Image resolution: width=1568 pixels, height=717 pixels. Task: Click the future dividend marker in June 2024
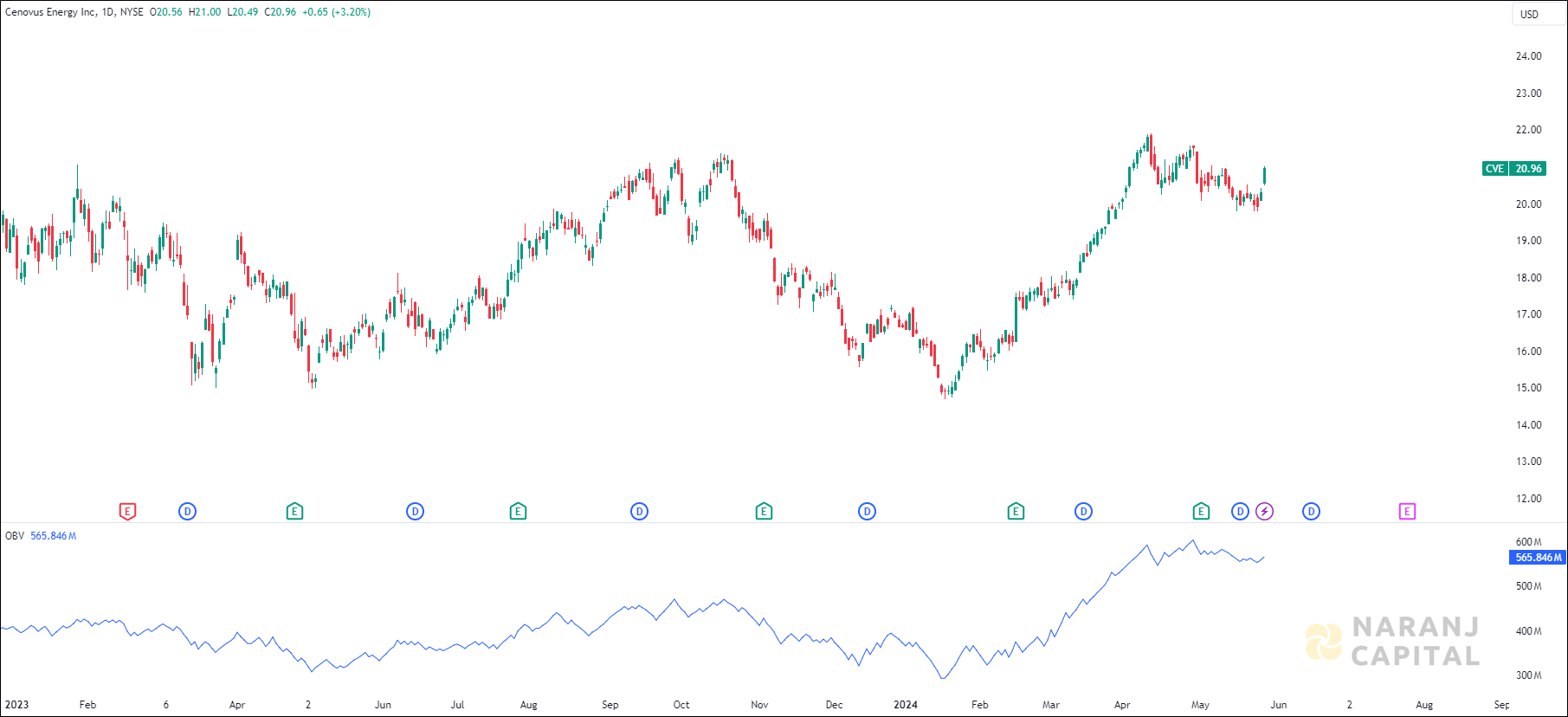click(1311, 512)
